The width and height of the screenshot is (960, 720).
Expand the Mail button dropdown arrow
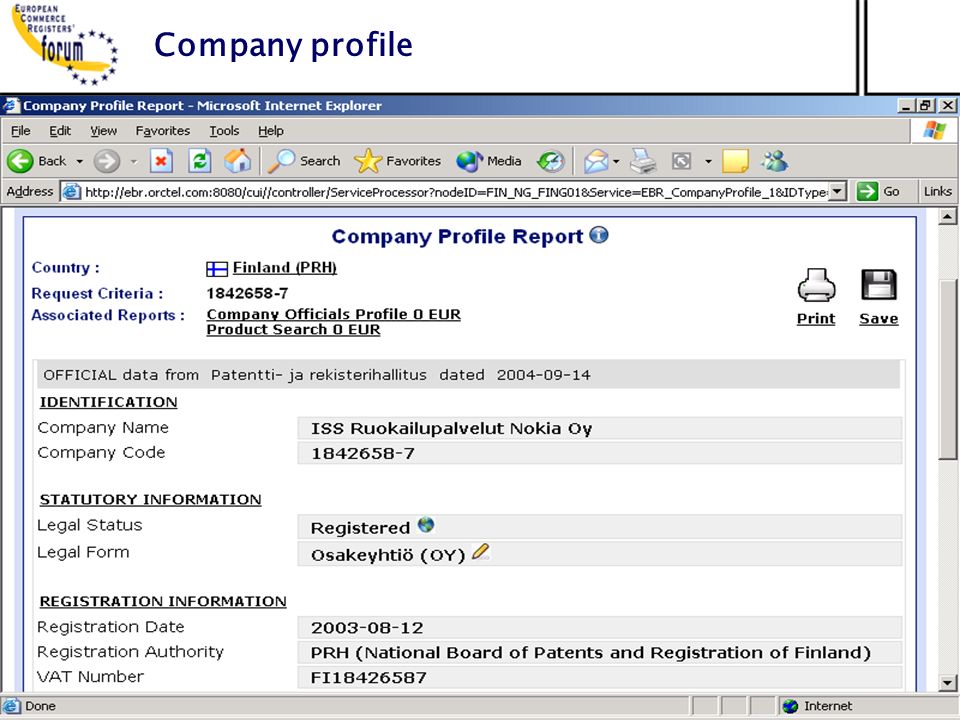pos(616,162)
